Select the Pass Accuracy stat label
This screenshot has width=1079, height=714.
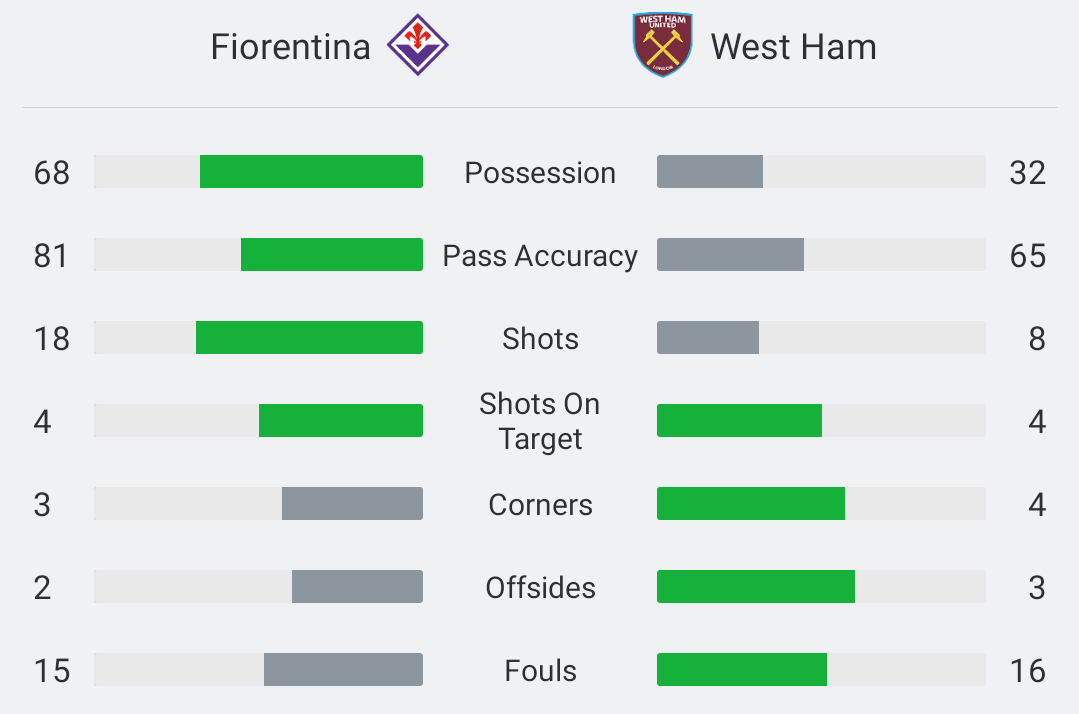pos(540,256)
